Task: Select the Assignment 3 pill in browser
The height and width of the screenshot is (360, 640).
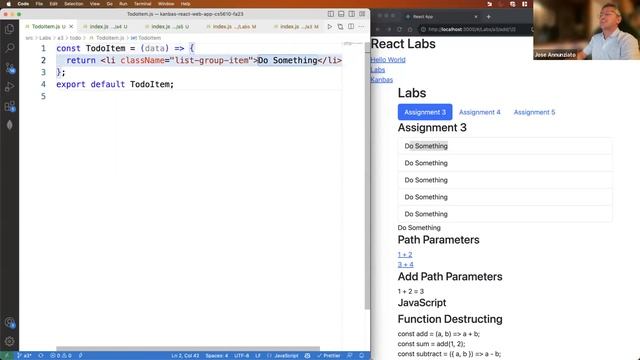Action: [x=425, y=112]
